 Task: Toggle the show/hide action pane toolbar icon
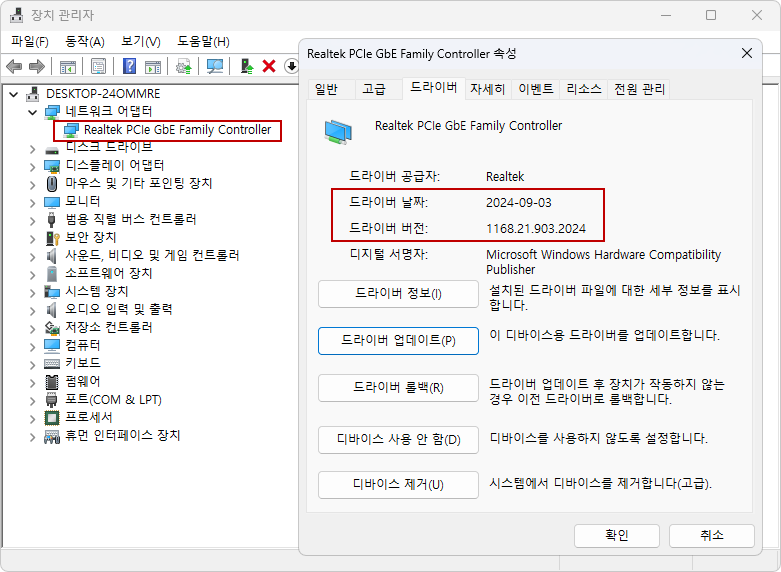point(153,66)
